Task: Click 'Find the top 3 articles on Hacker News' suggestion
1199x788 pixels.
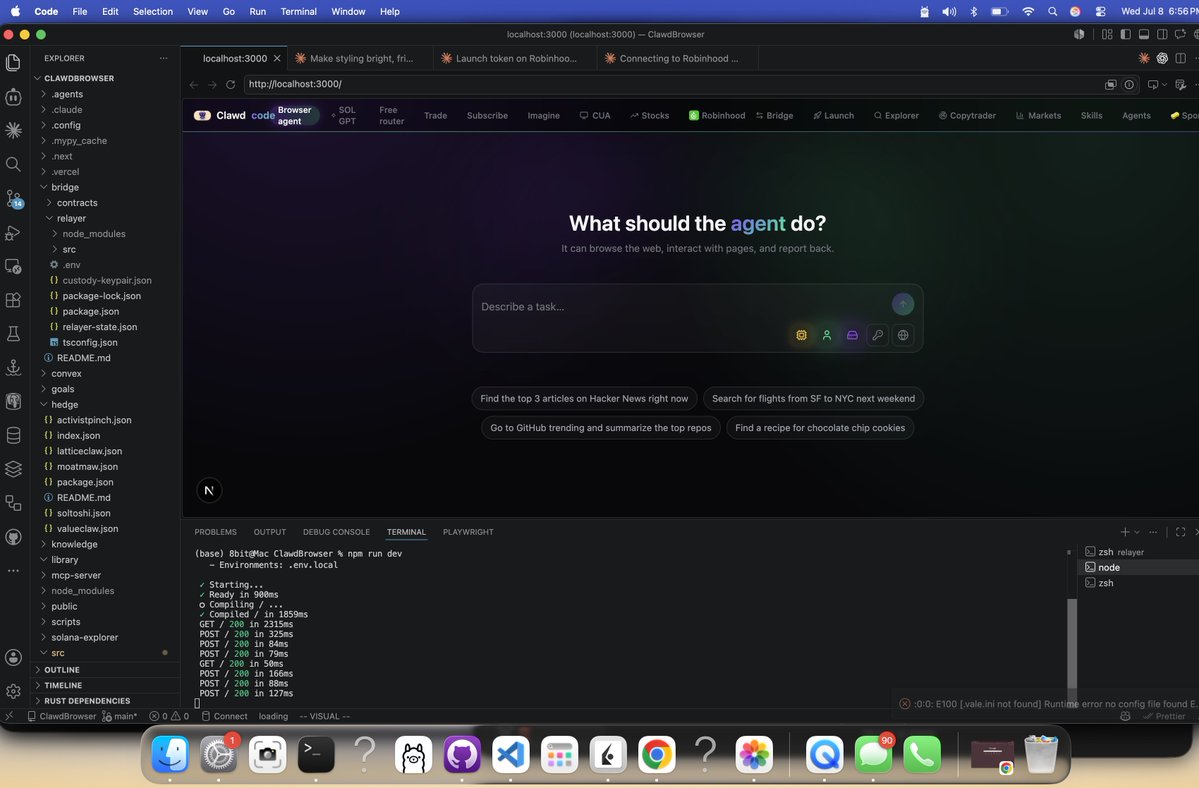Action: [x=584, y=398]
